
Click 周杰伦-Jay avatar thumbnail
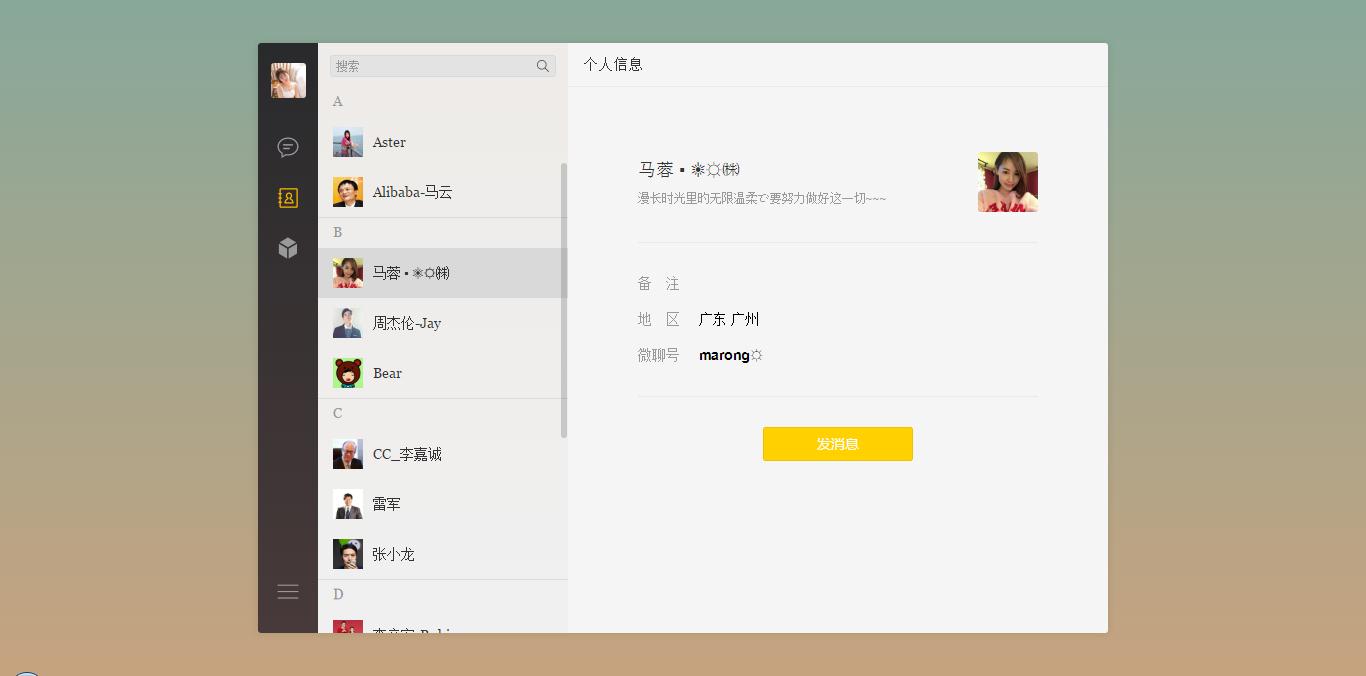click(348, 323)
